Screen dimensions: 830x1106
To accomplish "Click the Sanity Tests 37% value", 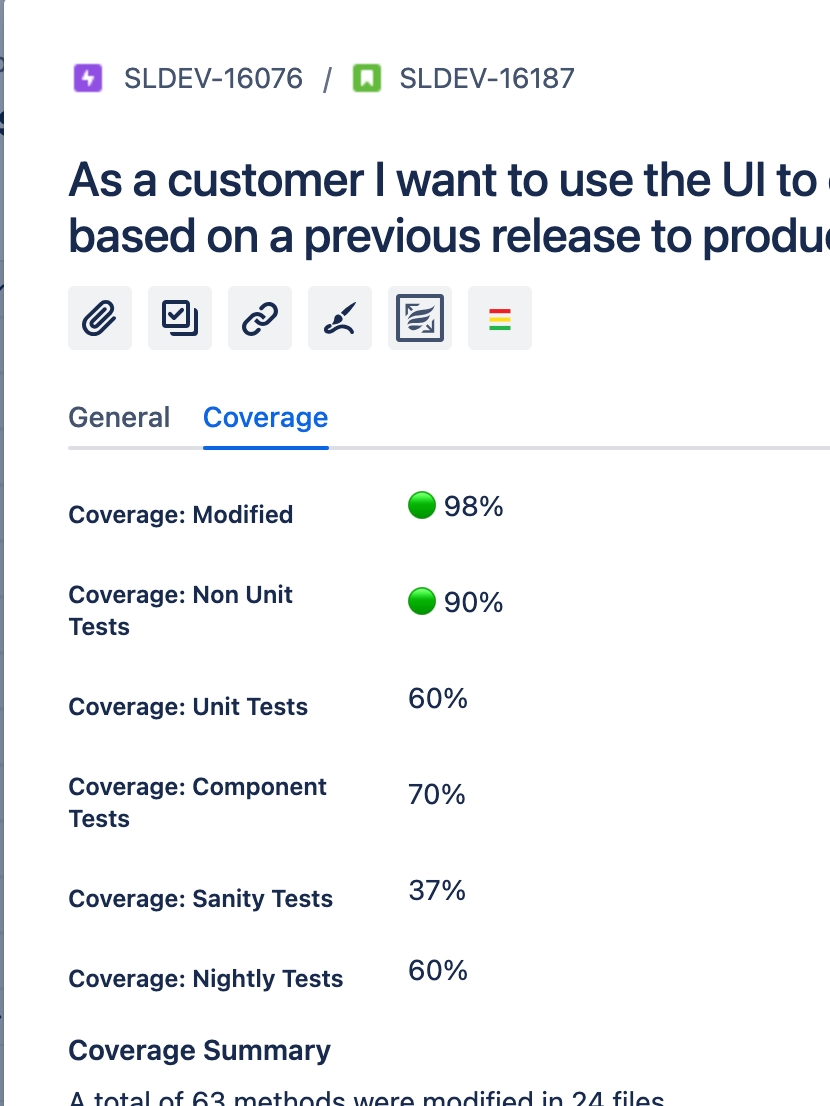I will click(x=437, y=890).
